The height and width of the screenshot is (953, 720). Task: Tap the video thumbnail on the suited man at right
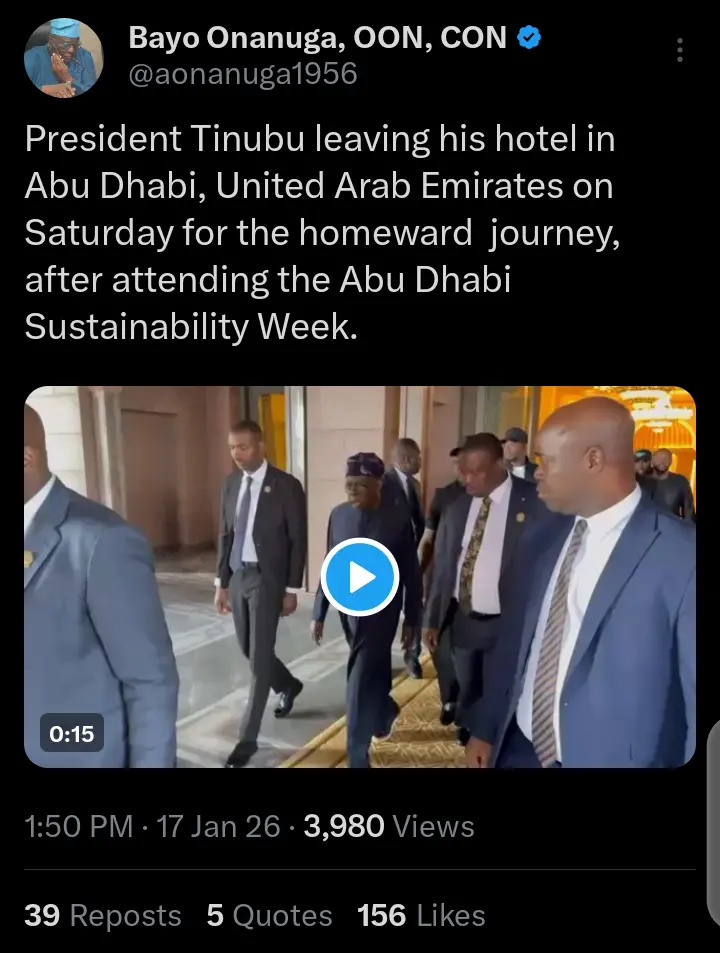(602, 583)
